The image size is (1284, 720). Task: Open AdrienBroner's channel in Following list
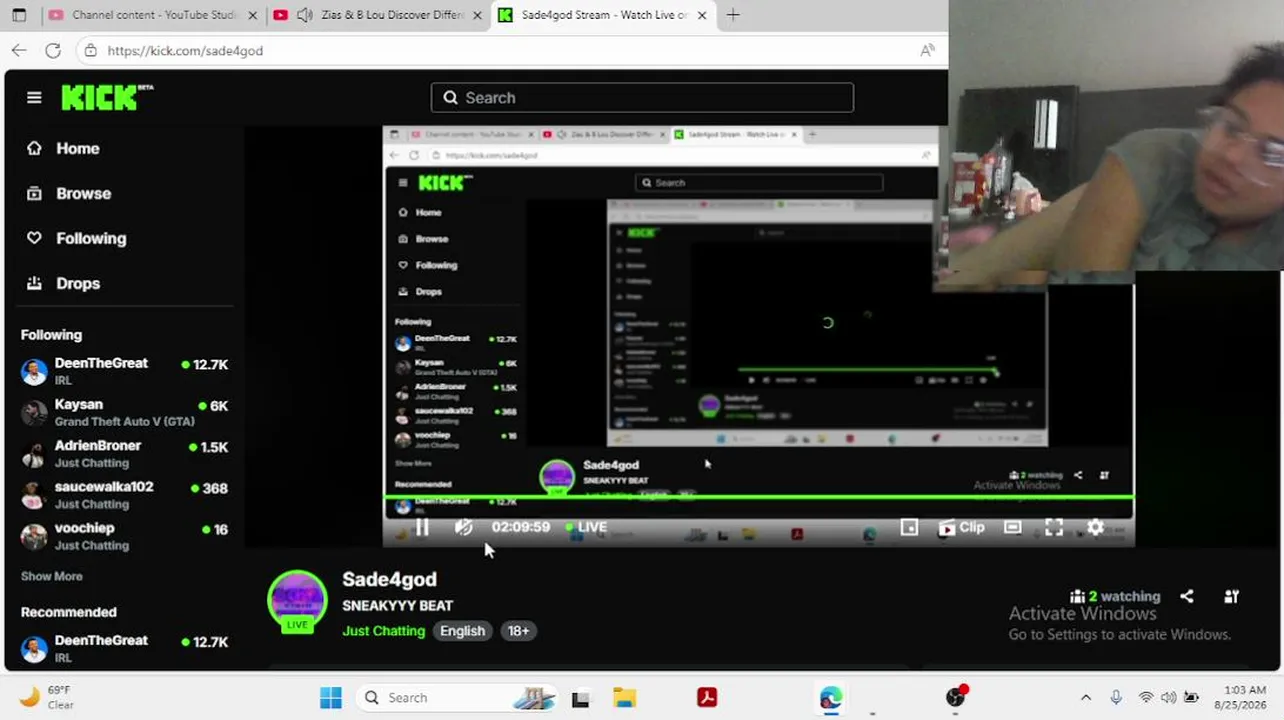point(125,453)
